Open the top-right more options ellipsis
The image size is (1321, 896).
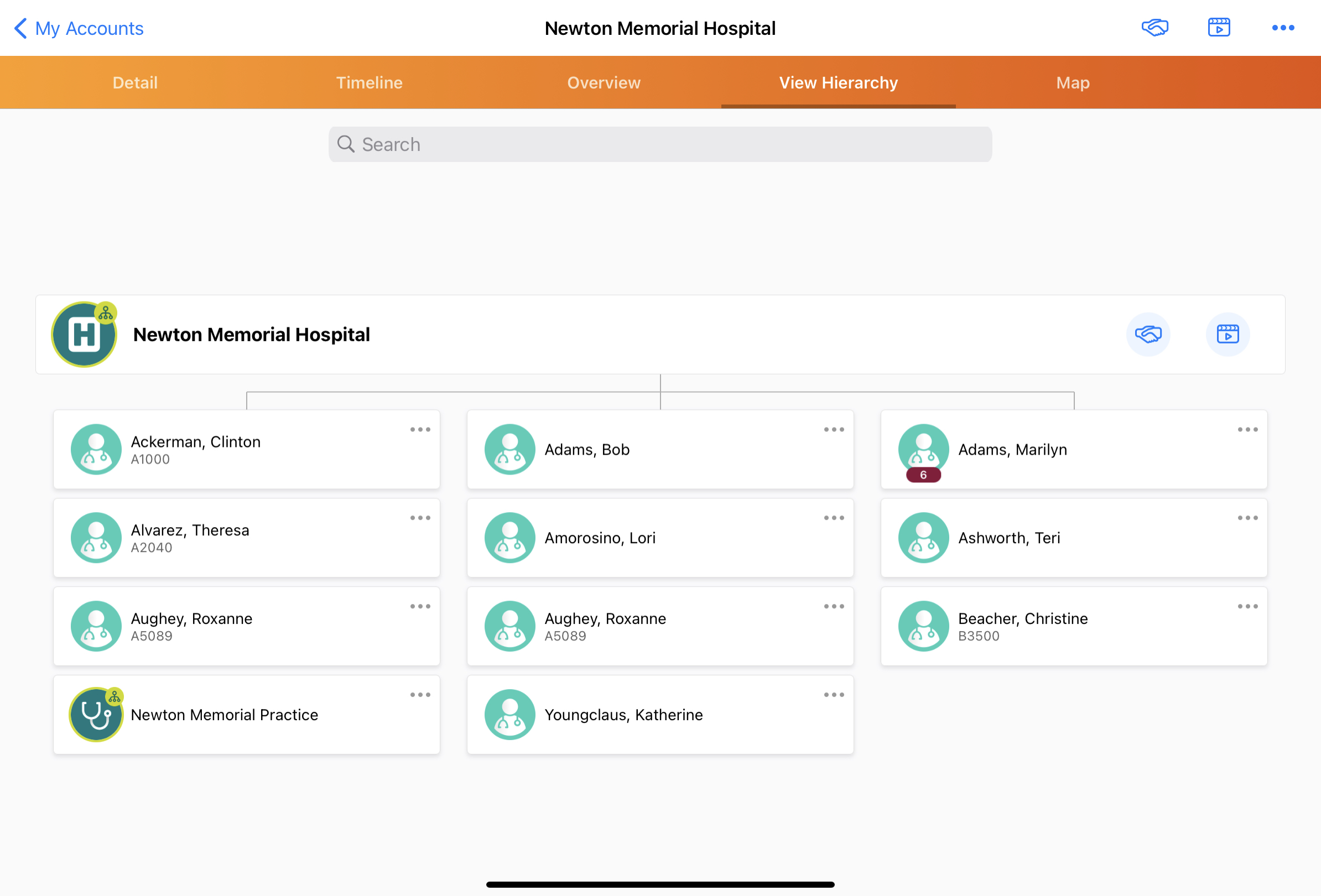[1283, 27]
